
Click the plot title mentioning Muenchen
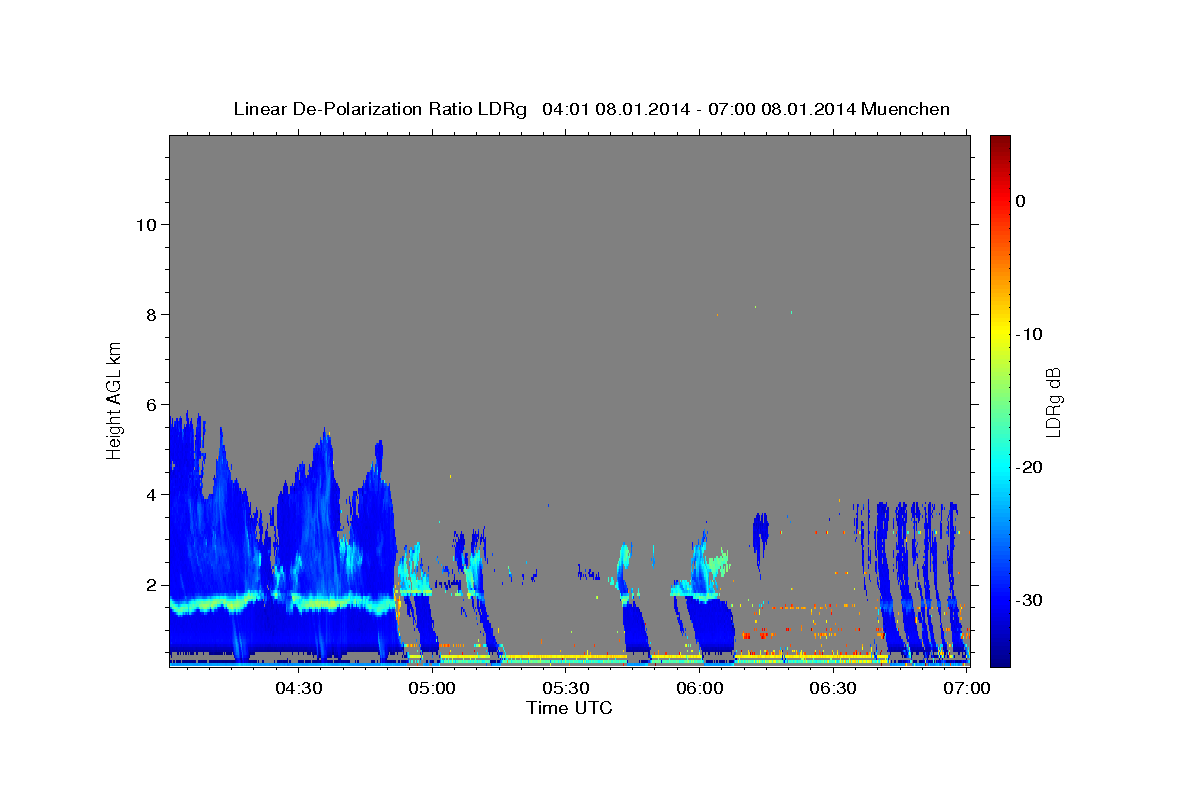(x=591, y=109)
